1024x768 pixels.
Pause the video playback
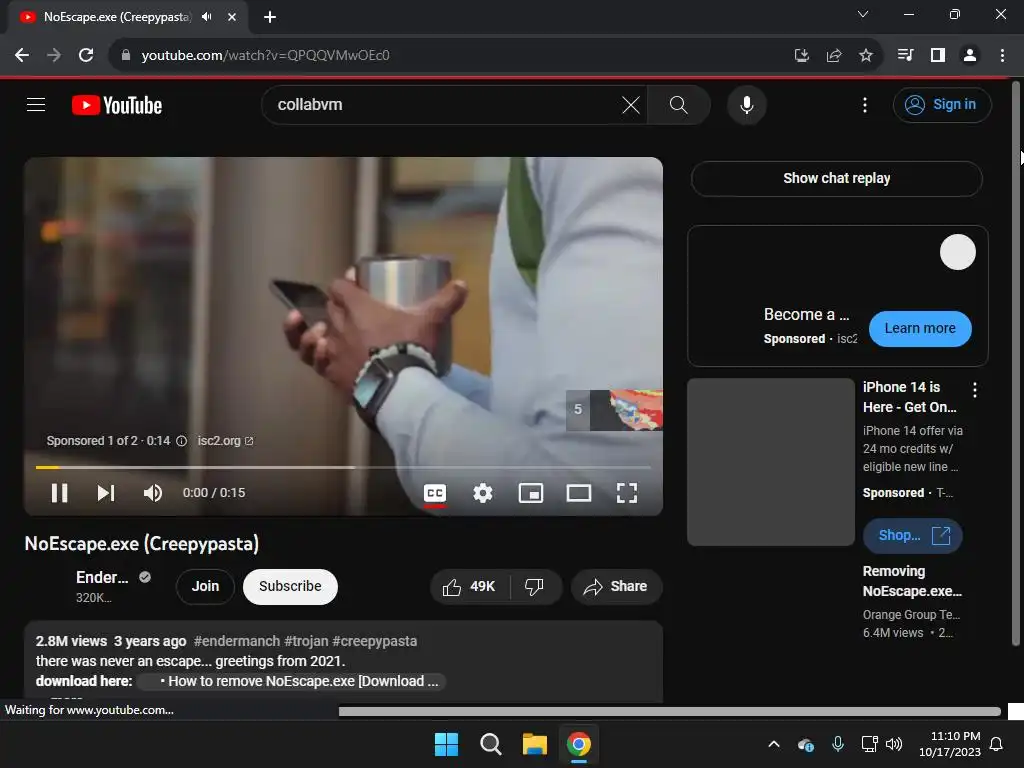(x=59, y=492)
